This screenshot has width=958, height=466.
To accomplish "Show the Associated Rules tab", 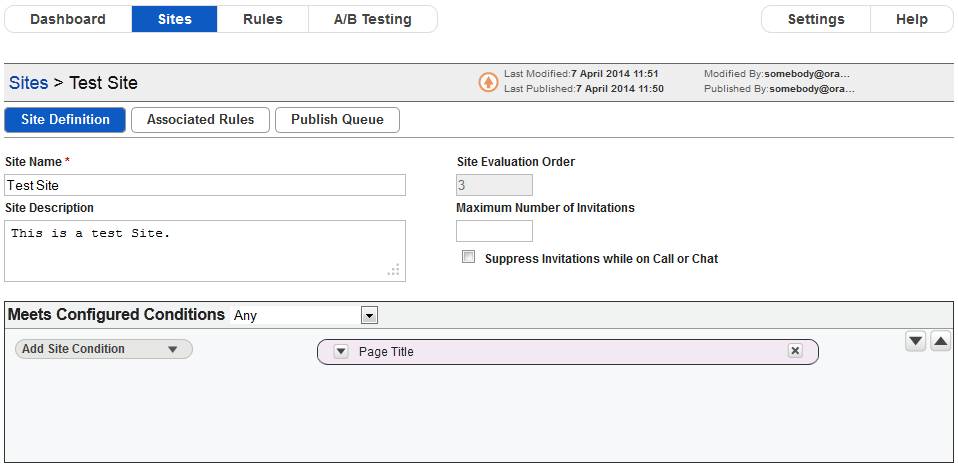I will pos(200,120).
